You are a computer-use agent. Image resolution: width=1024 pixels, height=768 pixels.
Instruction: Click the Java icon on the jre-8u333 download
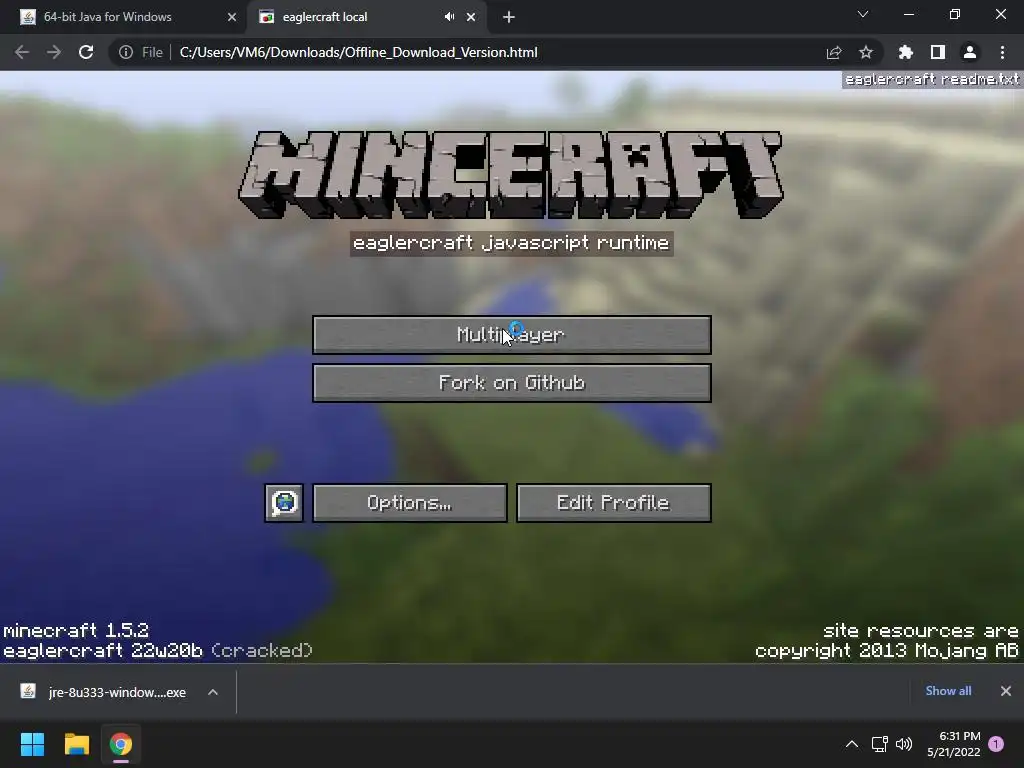tap(27, 691)
